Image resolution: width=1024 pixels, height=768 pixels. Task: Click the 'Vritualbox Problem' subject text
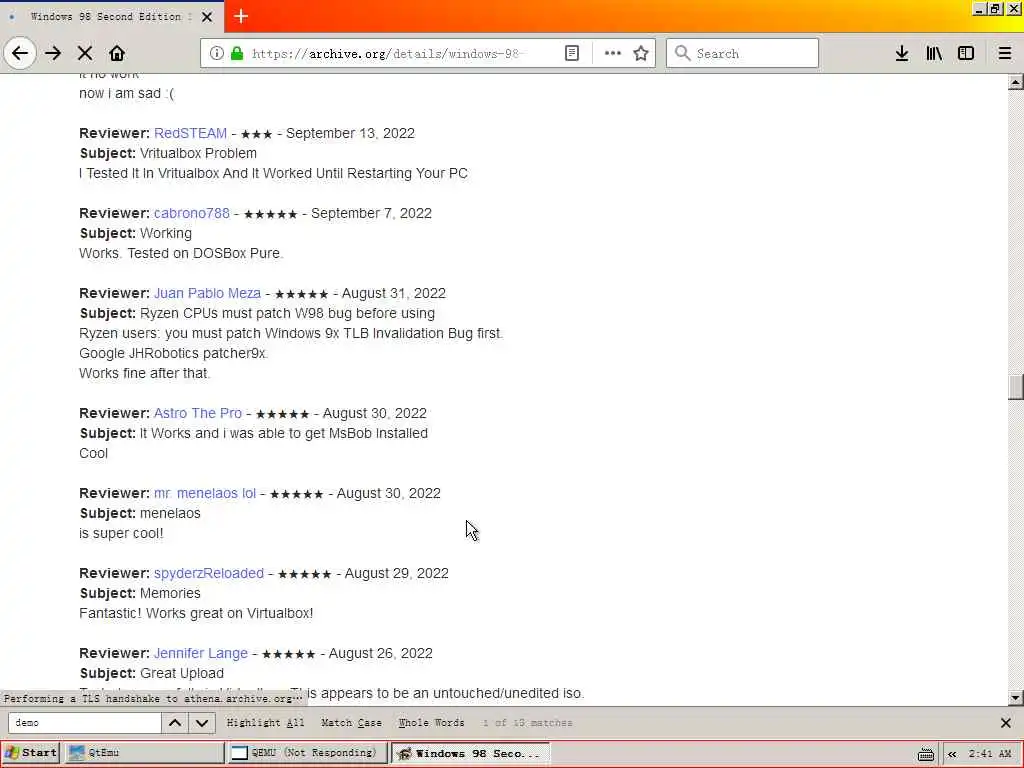click(x=199, y=153)
